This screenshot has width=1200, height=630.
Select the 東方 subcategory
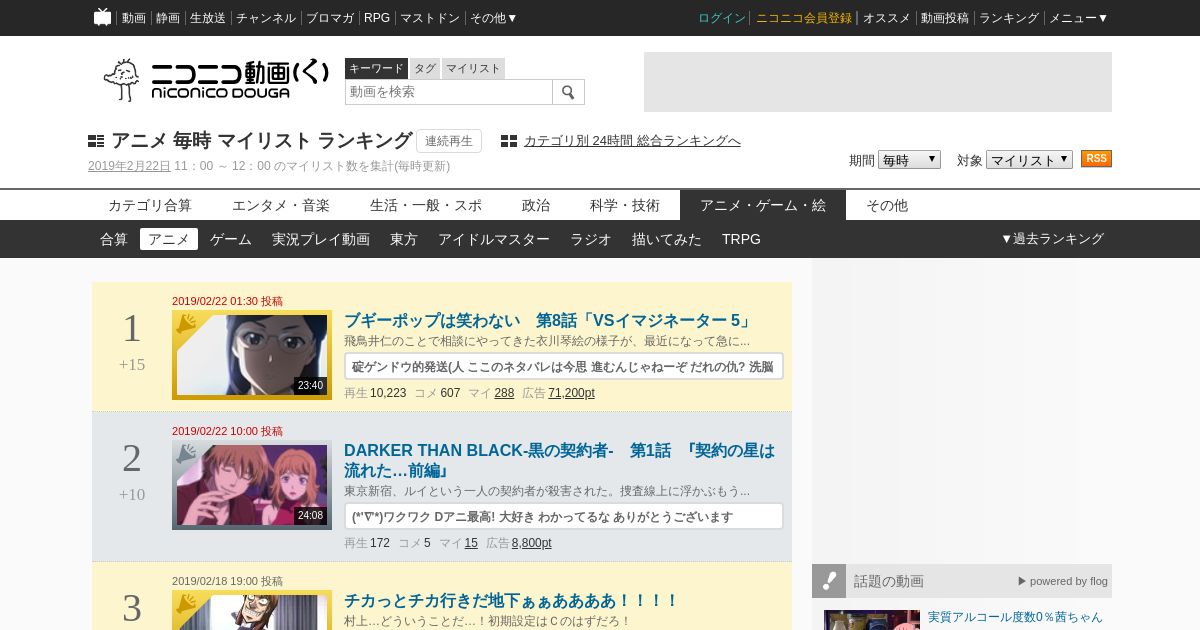(404, 239)
